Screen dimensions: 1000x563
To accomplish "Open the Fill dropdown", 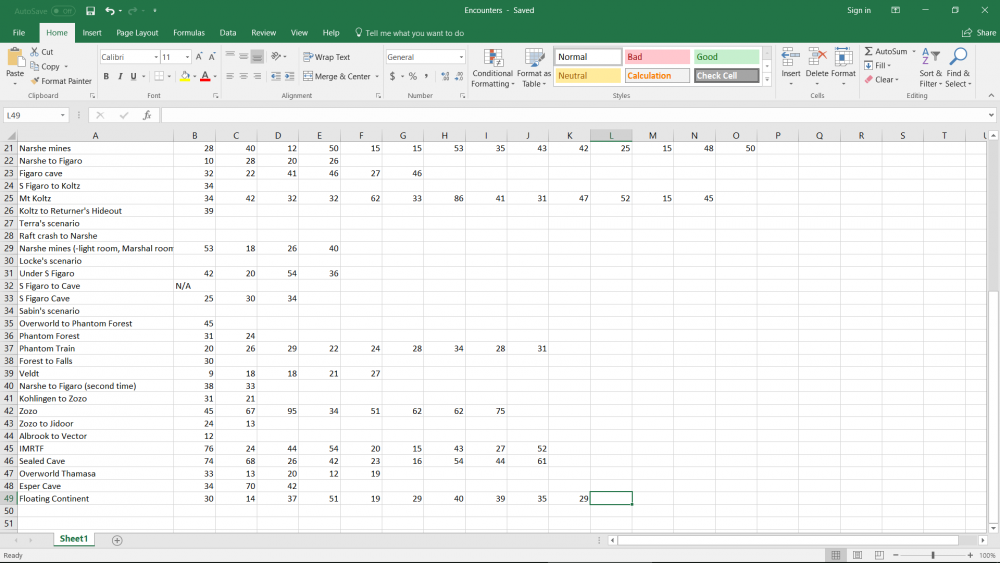I will pyautogui.click(x=878, y=65).
